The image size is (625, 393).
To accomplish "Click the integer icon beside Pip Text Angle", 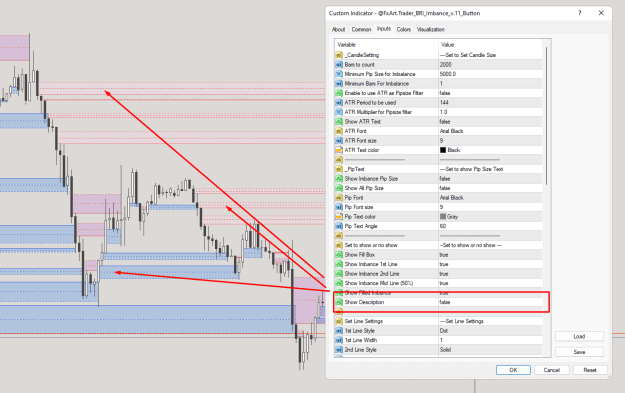I will [x=339, y=226].
